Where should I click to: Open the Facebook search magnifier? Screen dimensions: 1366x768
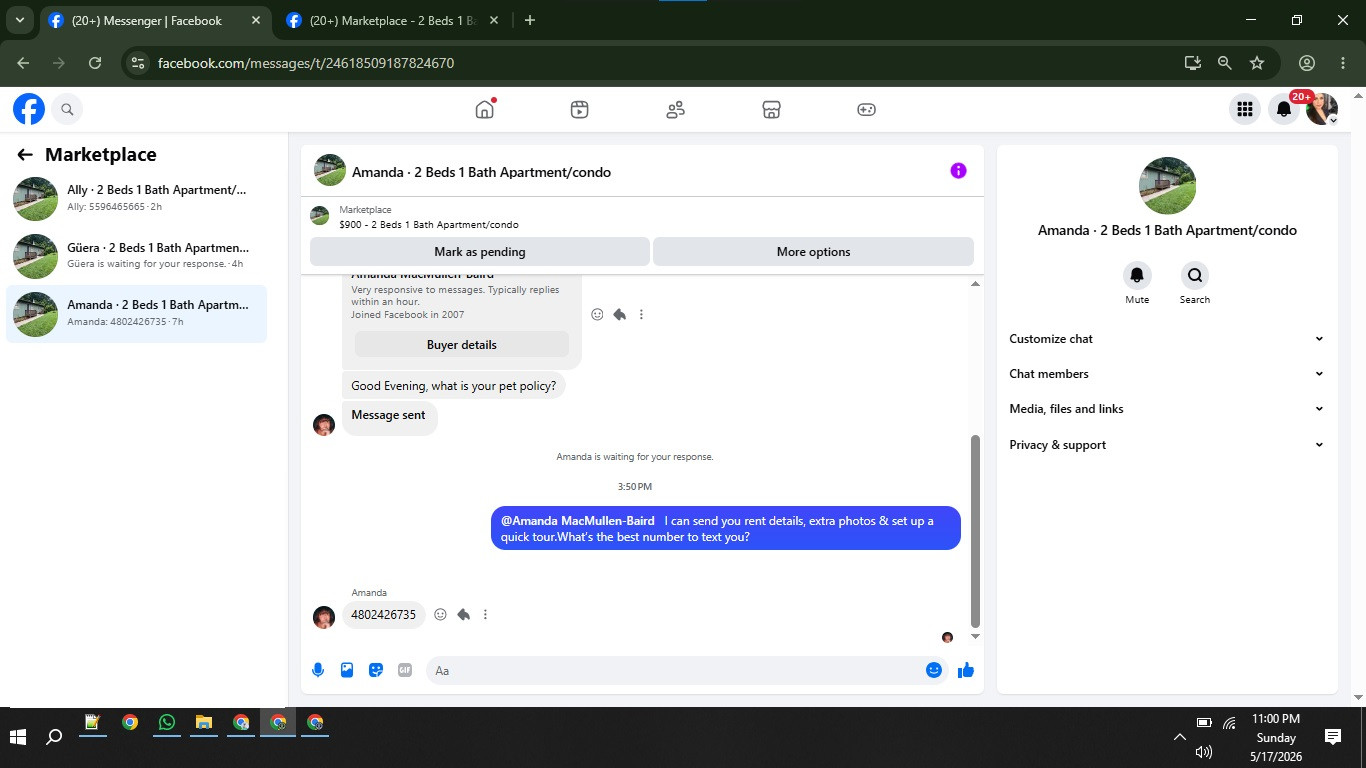[67, 109]
